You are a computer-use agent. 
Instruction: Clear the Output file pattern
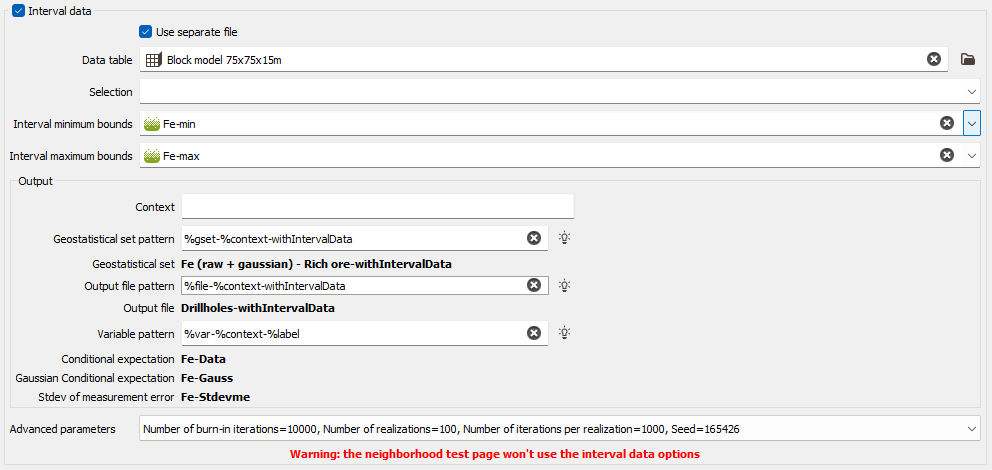pyautogui.click(x=534, y=285)
